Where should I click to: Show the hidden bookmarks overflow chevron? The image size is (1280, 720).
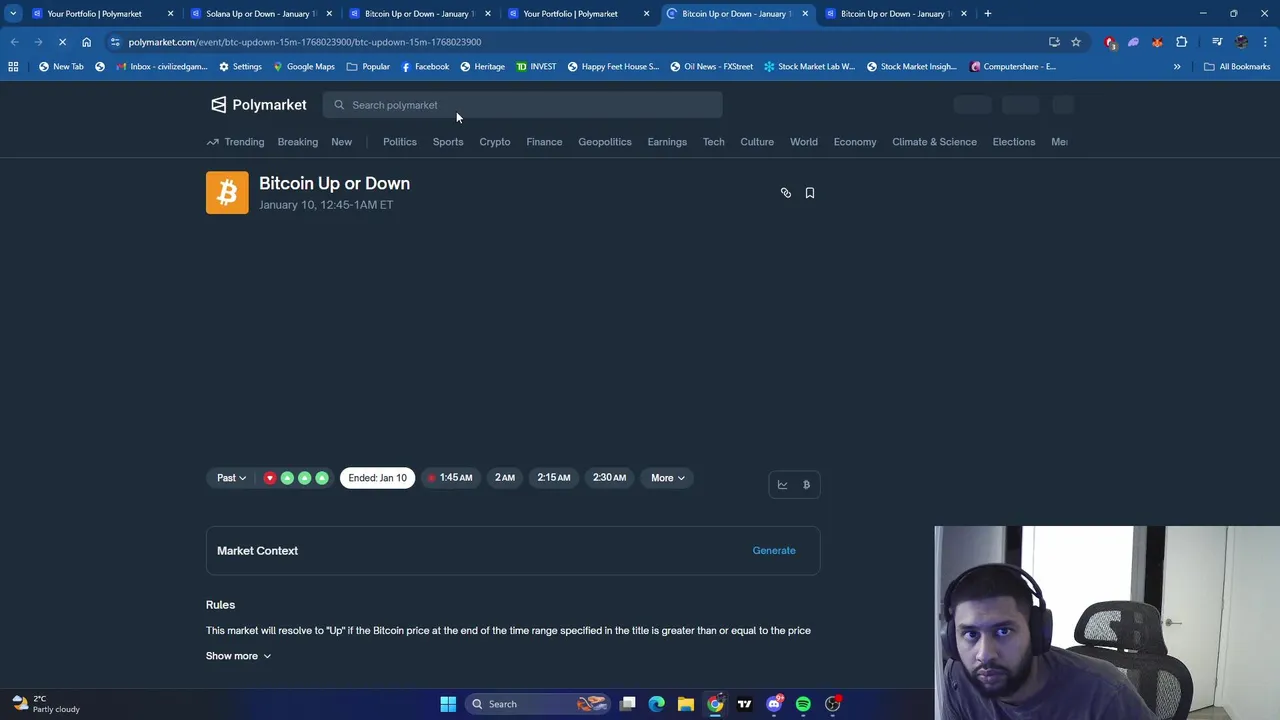pos(1177,67)
